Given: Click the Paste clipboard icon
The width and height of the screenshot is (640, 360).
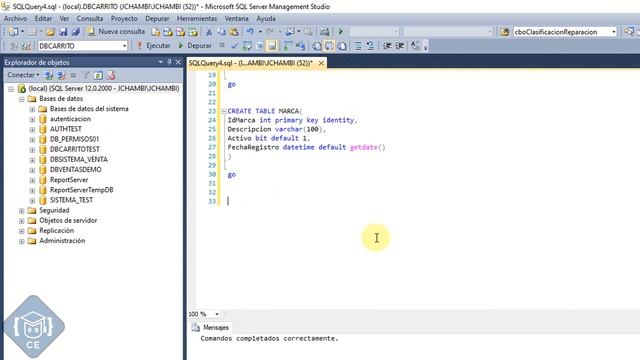Looking at the screenshot, I should pyautogui.click(x=234, y=32).
